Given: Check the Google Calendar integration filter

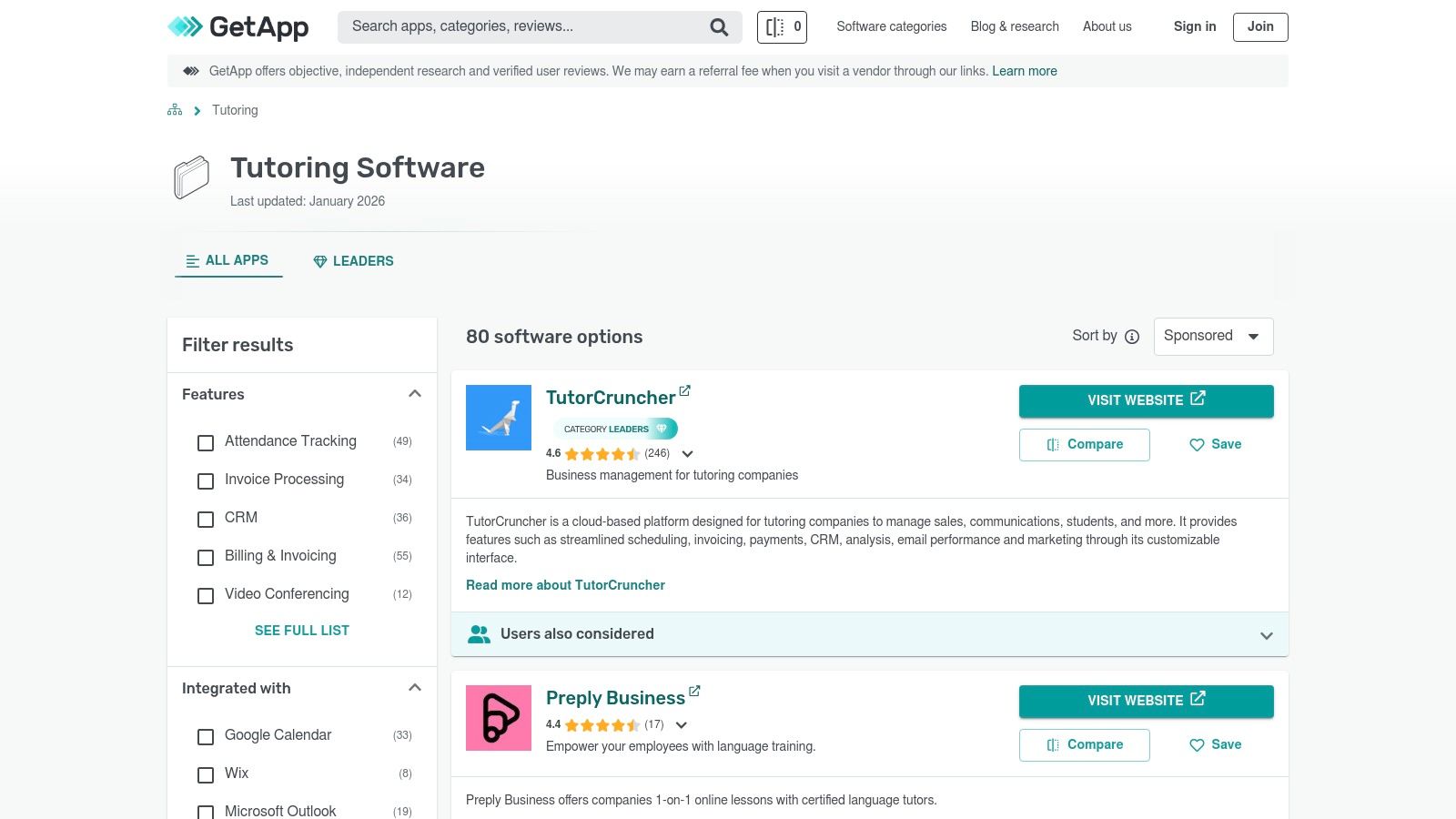Looking at the screenshot, I should 205,737.
